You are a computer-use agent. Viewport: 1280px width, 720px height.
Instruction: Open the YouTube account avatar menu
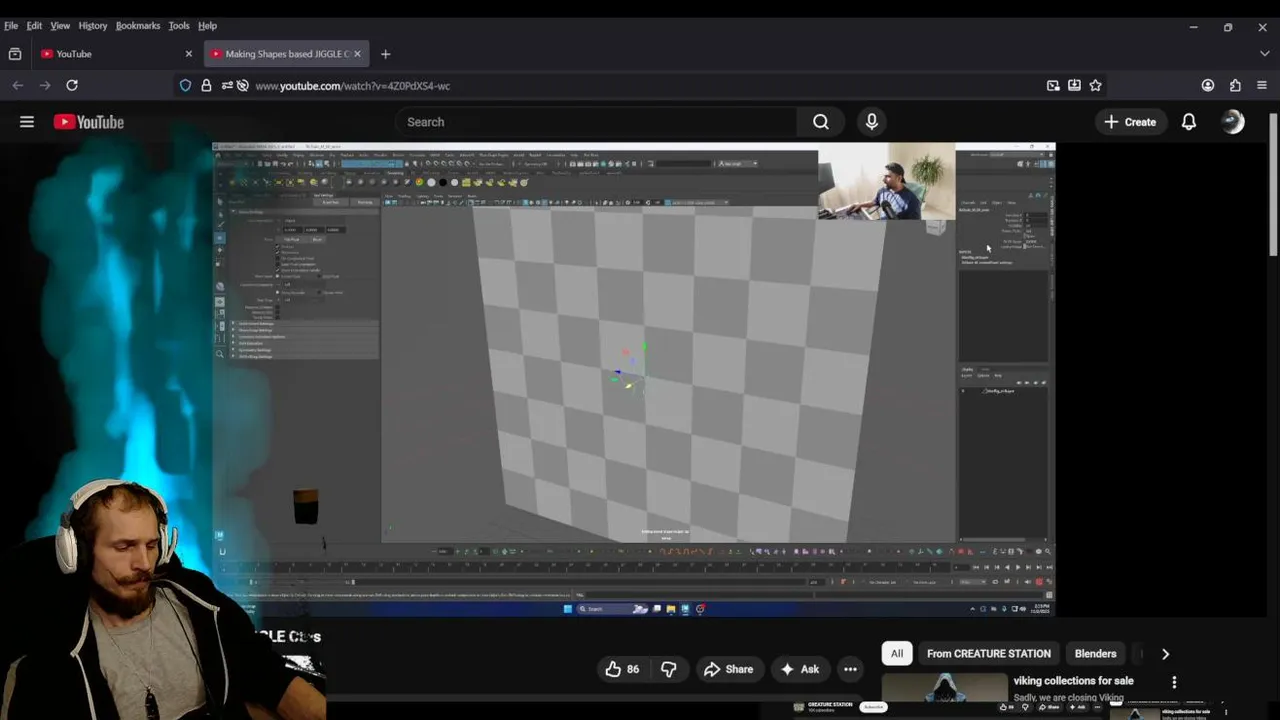point(1233,122)
